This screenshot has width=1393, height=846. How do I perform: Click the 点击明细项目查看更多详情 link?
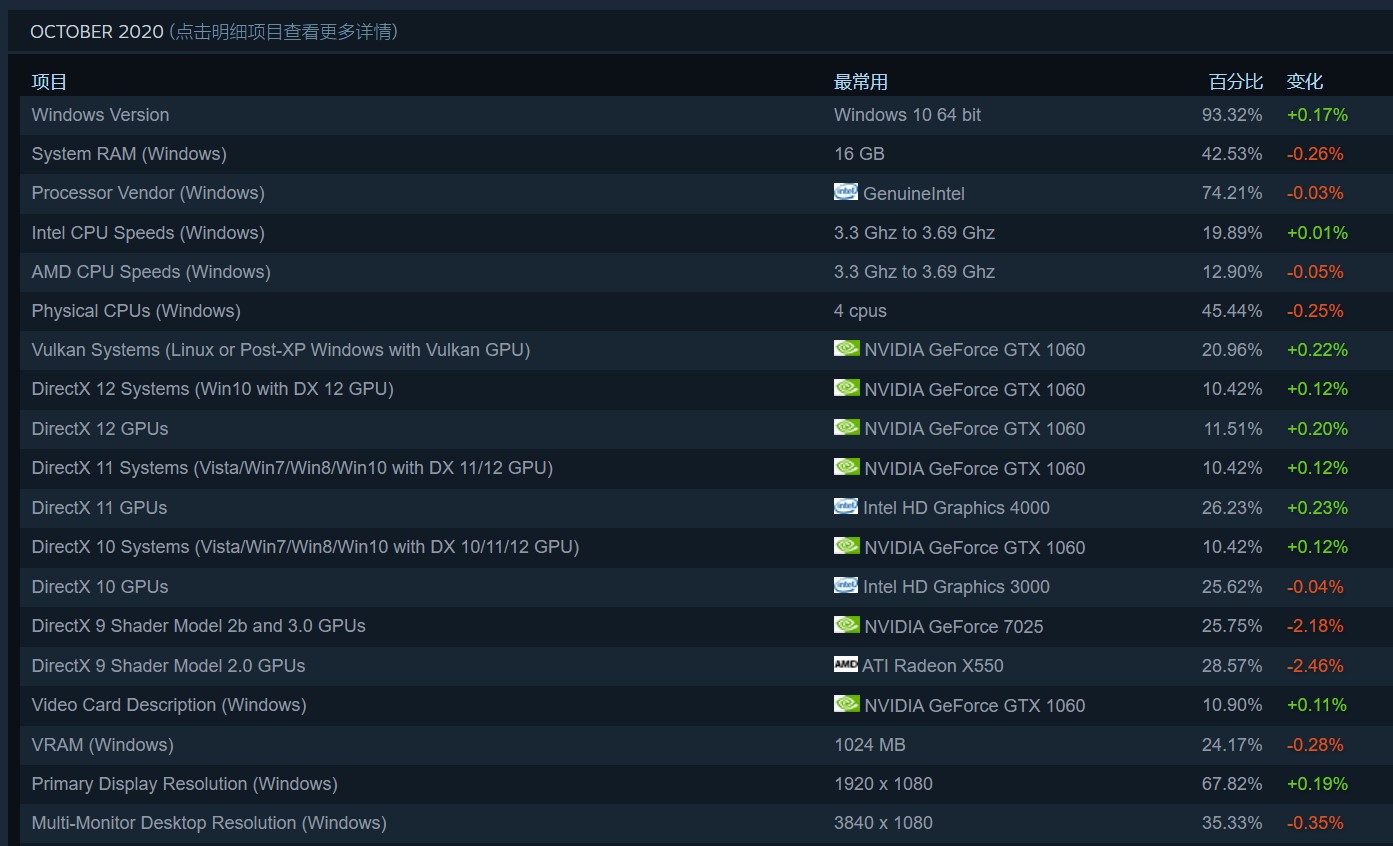(x=282, y=32)
